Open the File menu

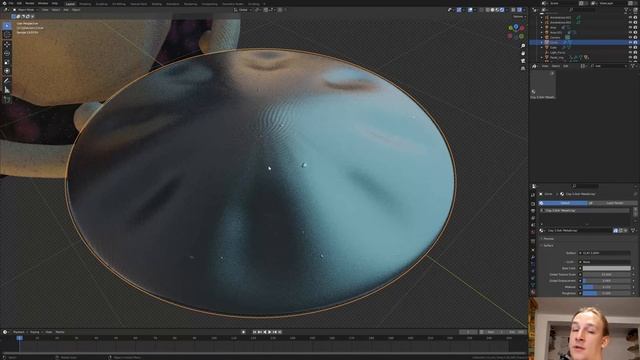pos(11,3)
